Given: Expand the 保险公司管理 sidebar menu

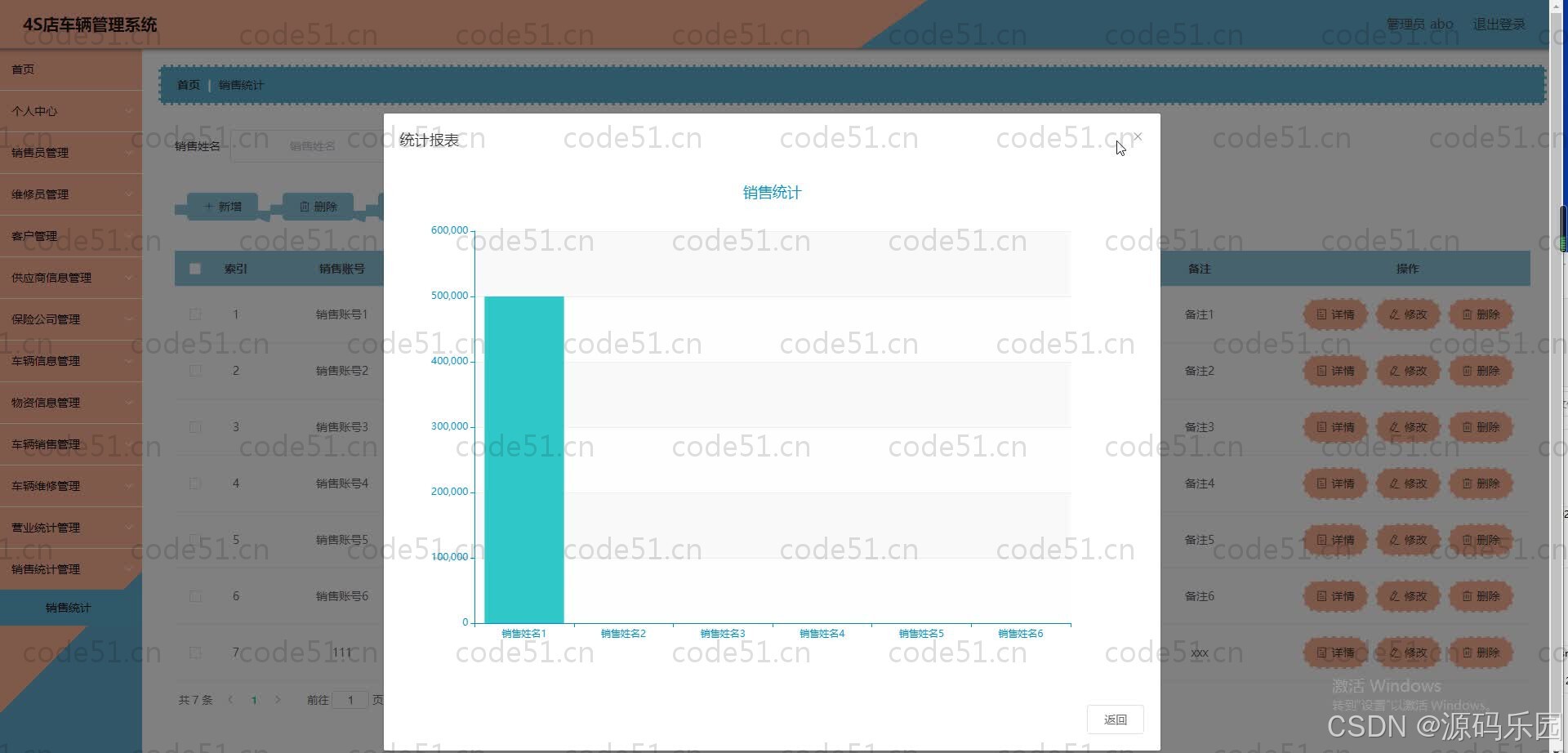Looking at the screenshot, I should 71,319.
